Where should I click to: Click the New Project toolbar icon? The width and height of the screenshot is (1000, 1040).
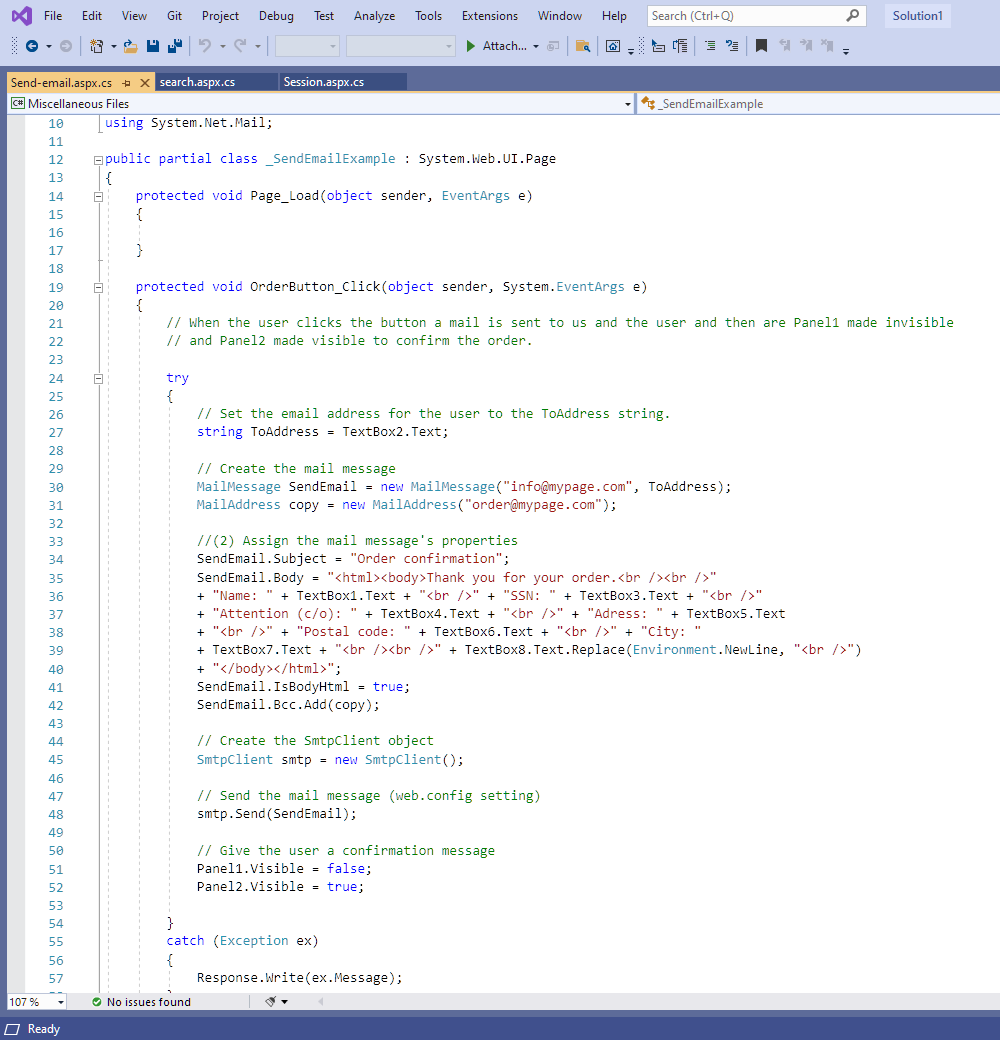click(x=97, y=46)
